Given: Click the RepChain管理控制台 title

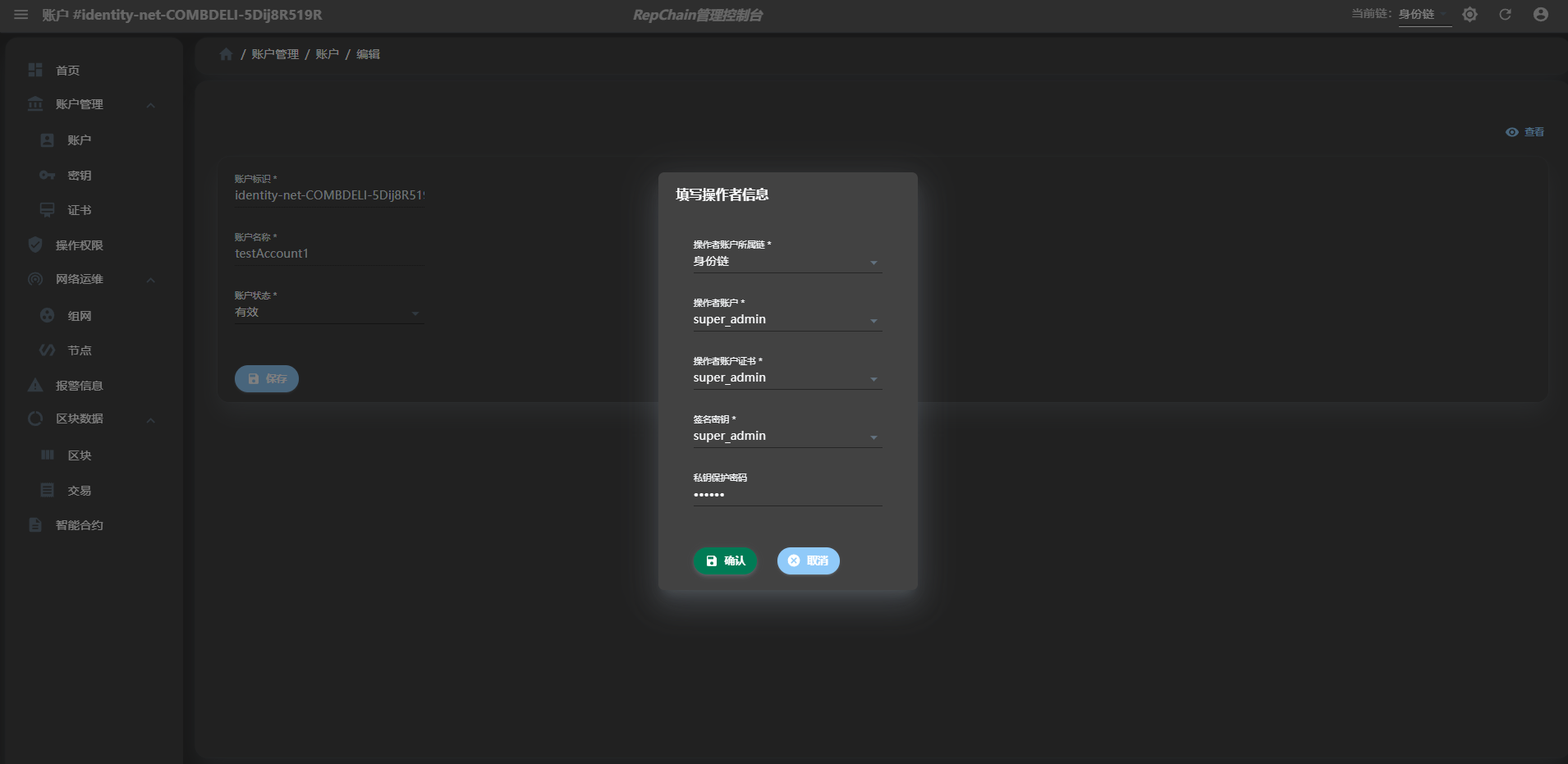Looking at the screenshot, I should [x=698, y=15].
